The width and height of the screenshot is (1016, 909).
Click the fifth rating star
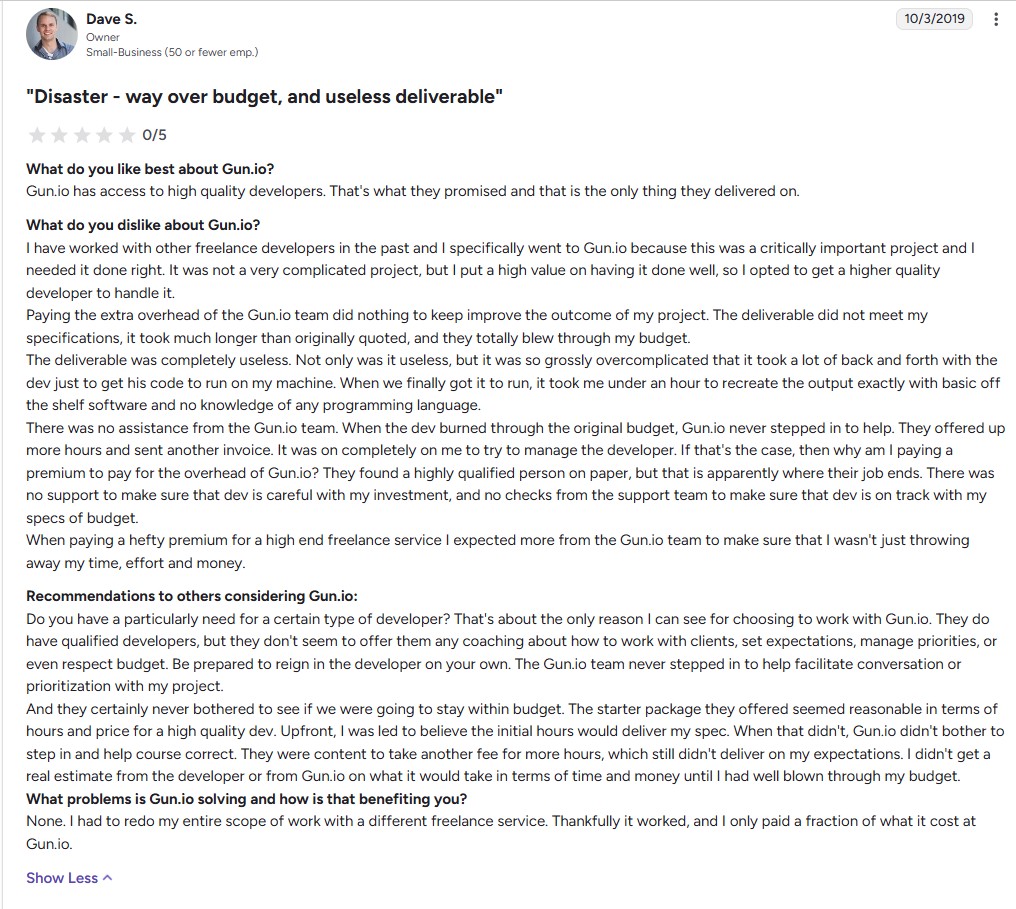coord(127,135)
